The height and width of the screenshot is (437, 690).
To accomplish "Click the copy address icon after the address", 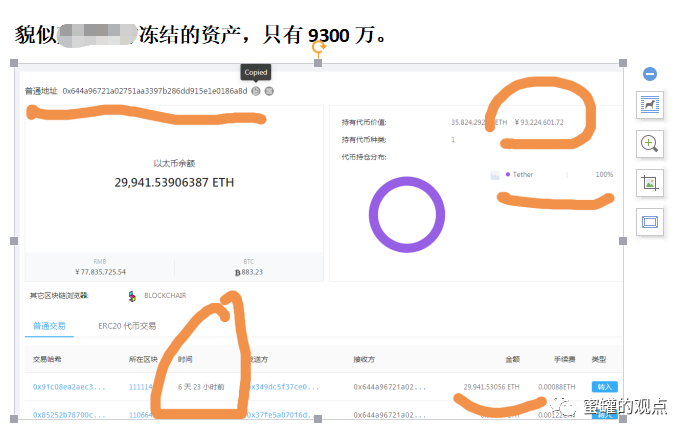I will (256, 91).
